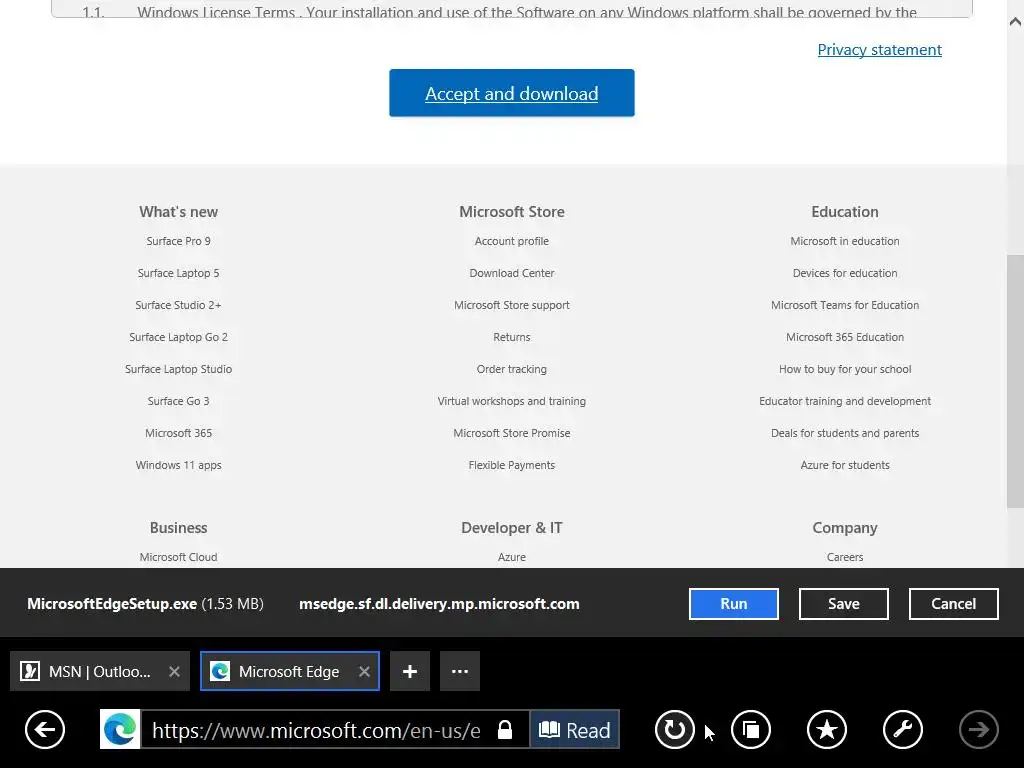Open Surface Studio 2+ link
1024x768 pixels.
pyautogui.click(x=178, y=305)
